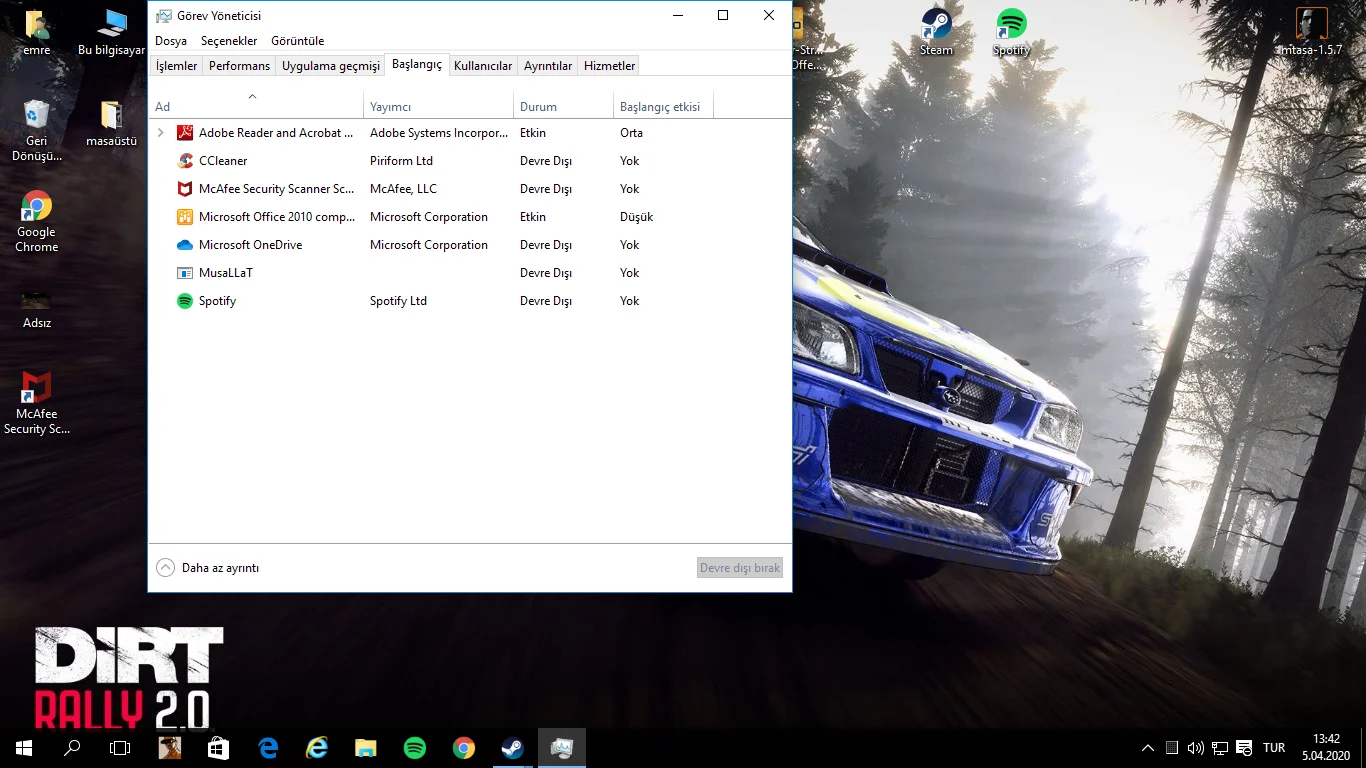Select the Adsız desktop icon
Viewport: 1366px width, 768px height.
point(37,308)
